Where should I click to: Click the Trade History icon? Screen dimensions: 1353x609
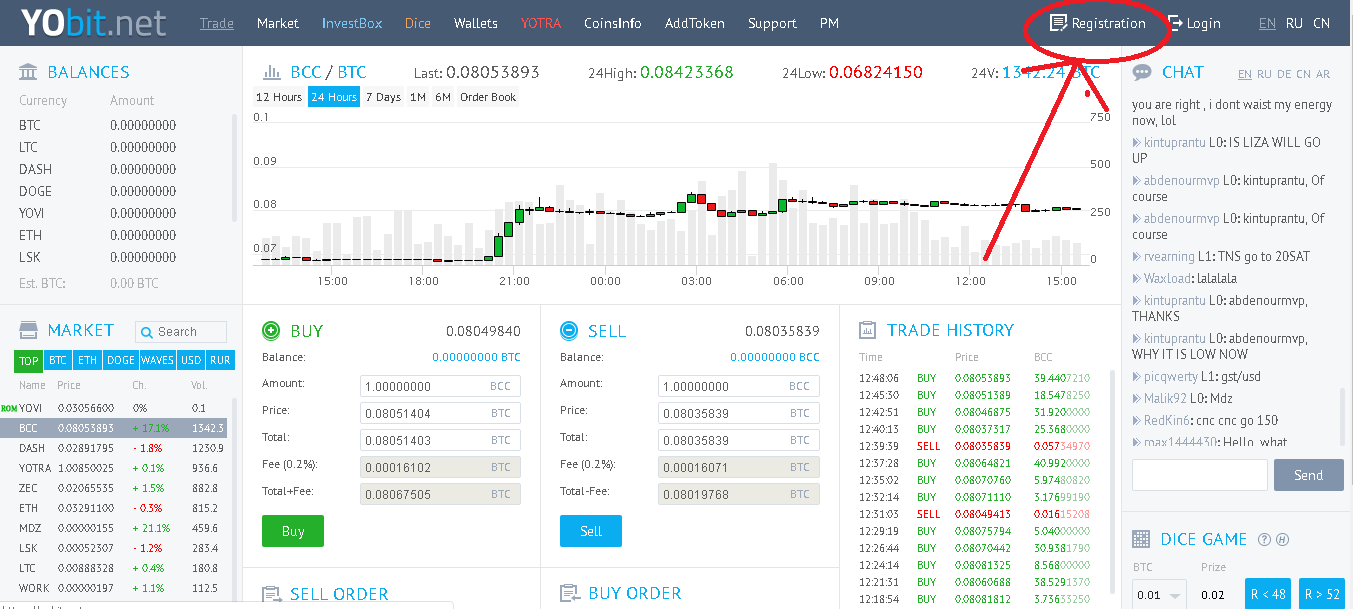[x=868, y=330]
